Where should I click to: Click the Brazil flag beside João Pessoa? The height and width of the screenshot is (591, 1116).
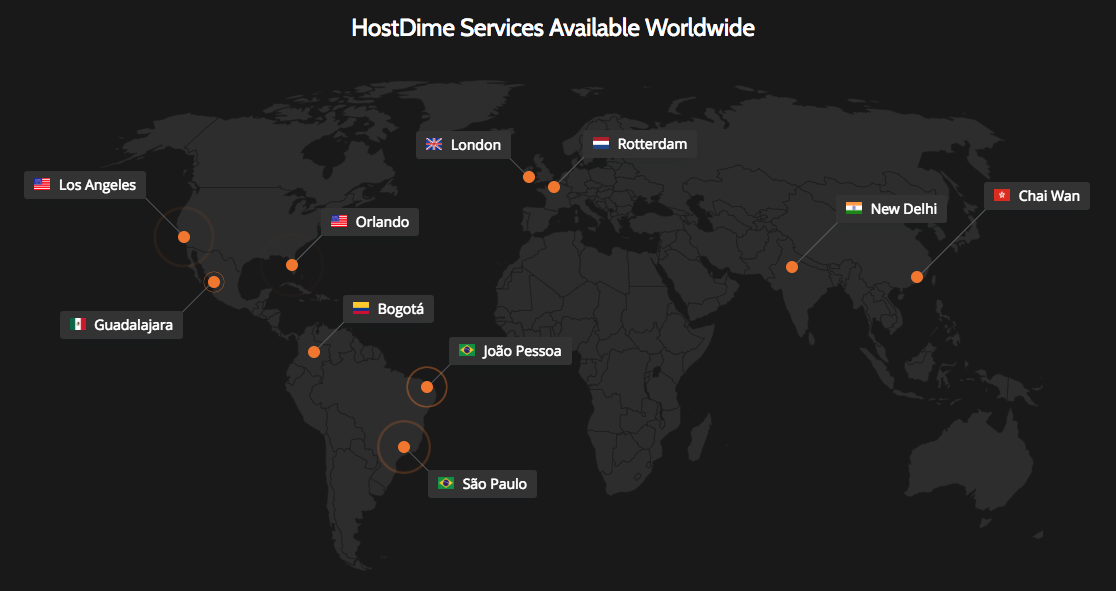pos(467,350)
